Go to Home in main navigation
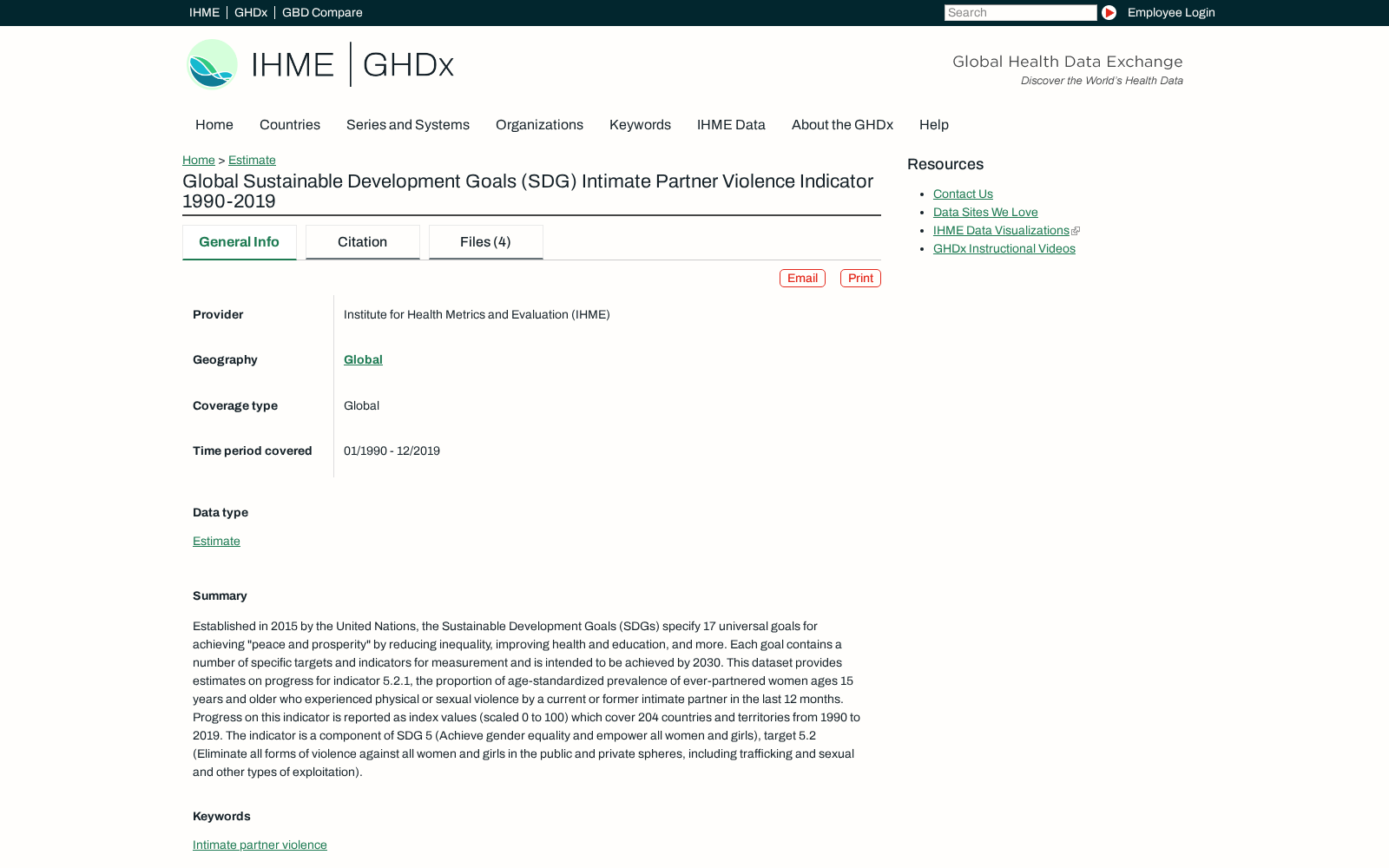The width and height of the screenshot is (1389, 868). pyautogui.click(x=214, y=125)
